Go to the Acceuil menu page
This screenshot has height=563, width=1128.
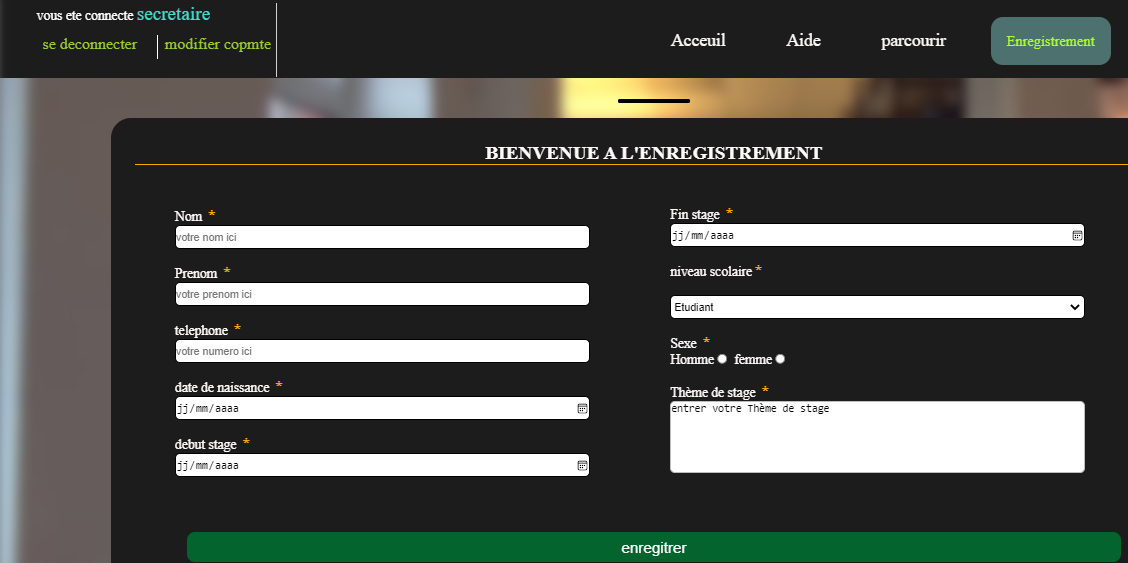click(x=698, y=41)
